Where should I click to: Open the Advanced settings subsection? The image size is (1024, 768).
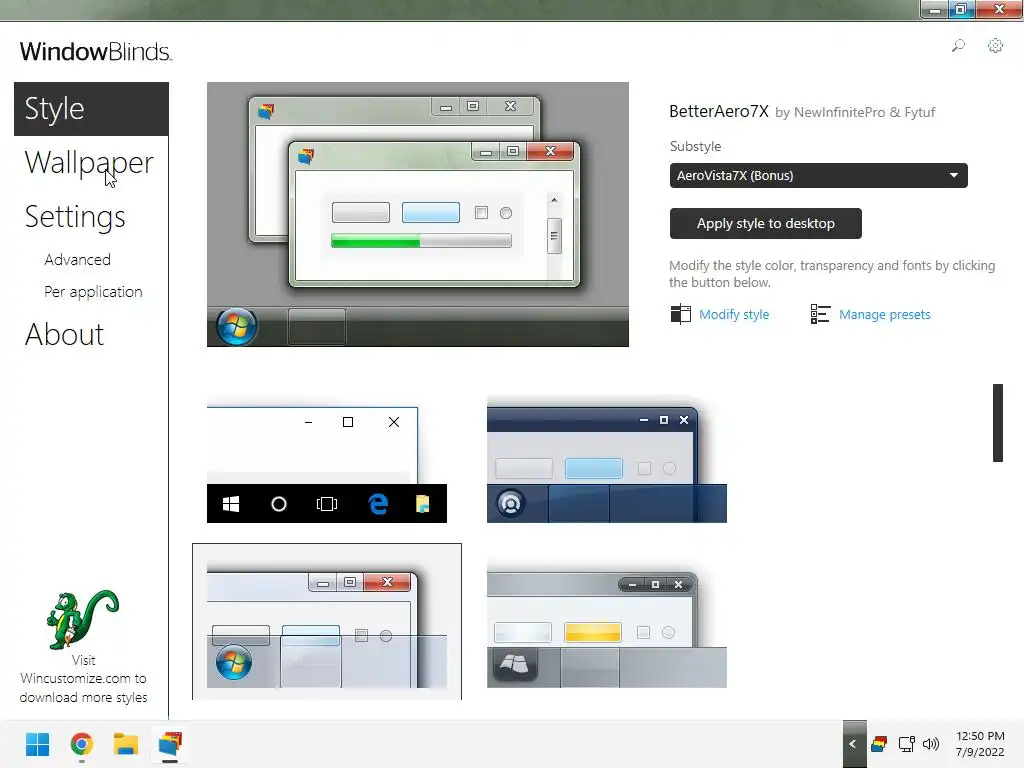77,260
